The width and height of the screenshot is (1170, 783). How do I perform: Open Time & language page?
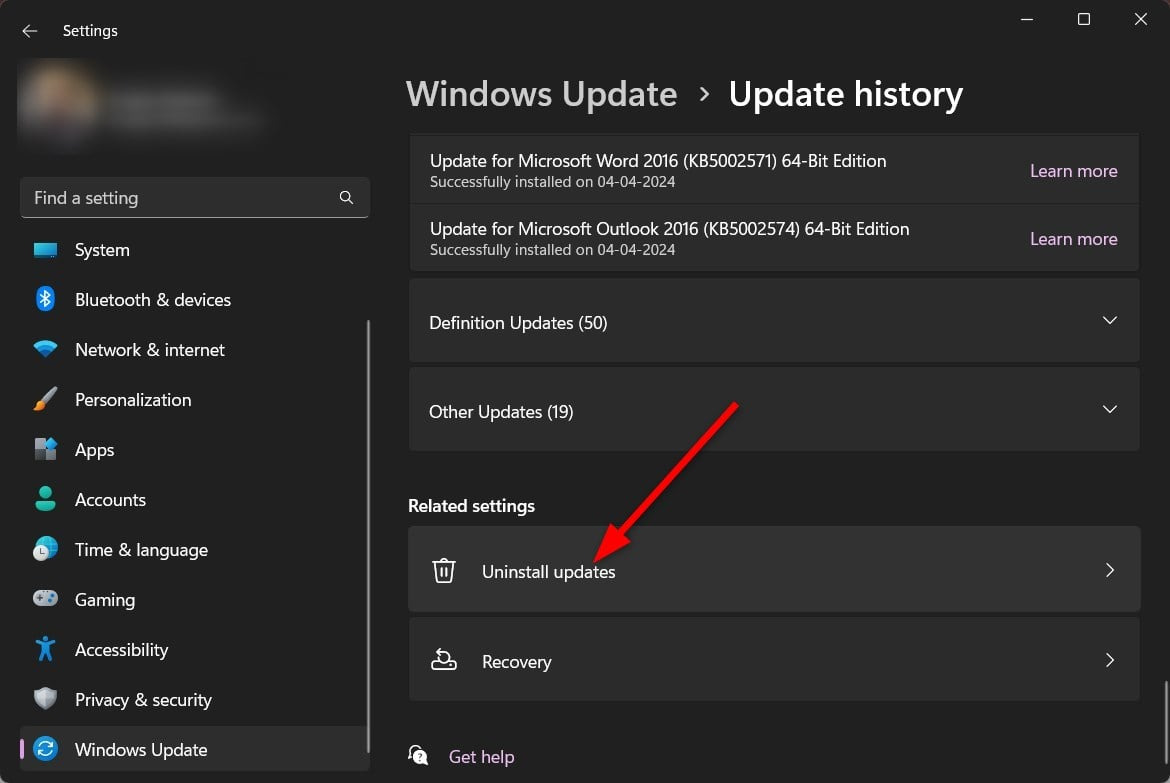point(195,549)
